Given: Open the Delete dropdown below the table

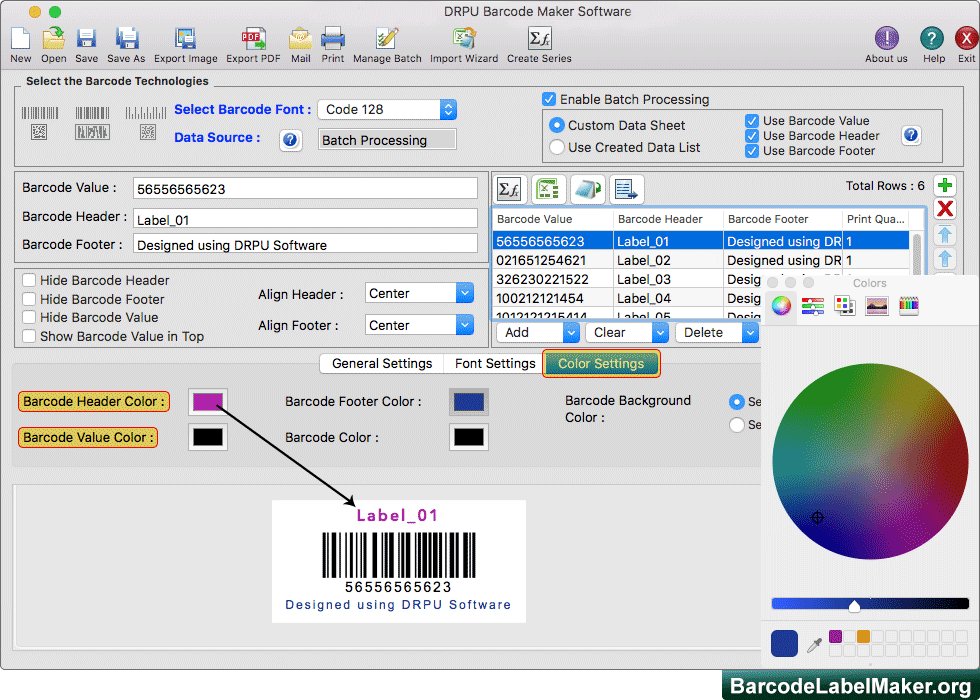Looking at the screenshot, I should click(717, 332).
